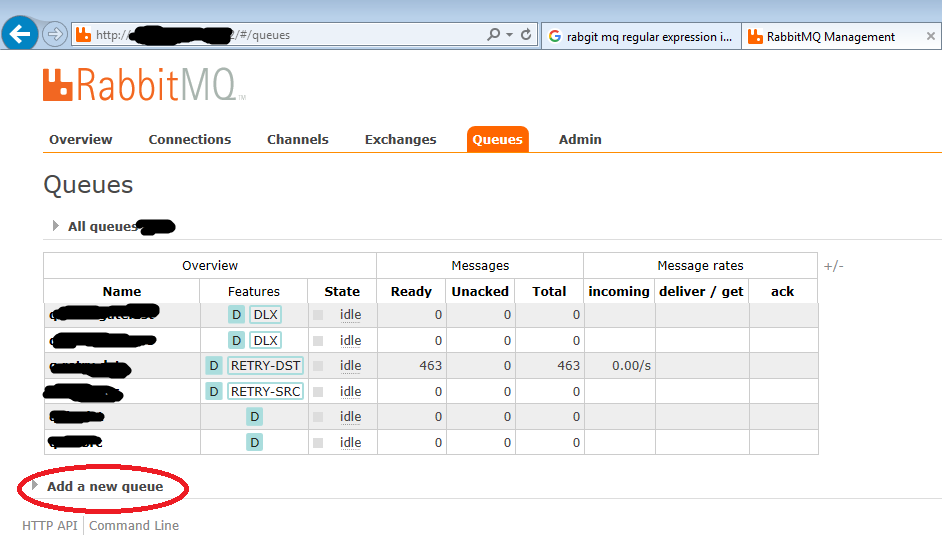Click the D badge in second queue row
Image resolution: width=942 pixels, height=535 pixels.
click(236, 340)
